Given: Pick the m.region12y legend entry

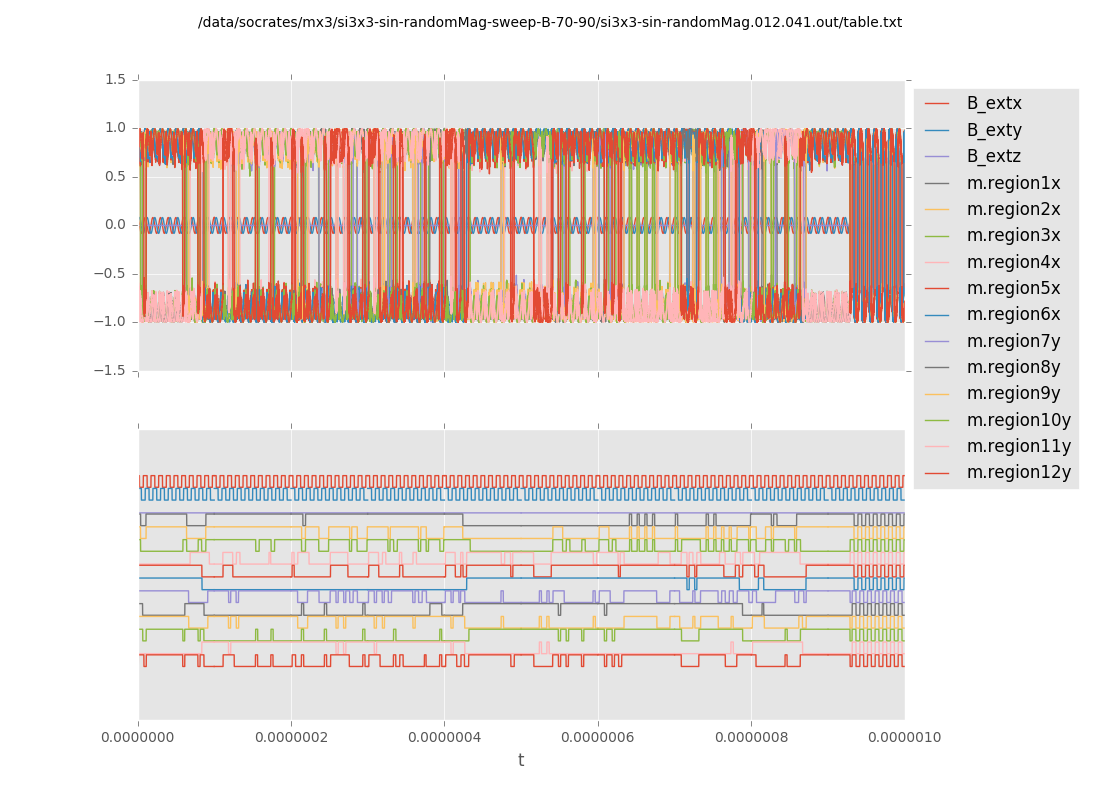Looking at the screenshot, I should coord(1018,472).
